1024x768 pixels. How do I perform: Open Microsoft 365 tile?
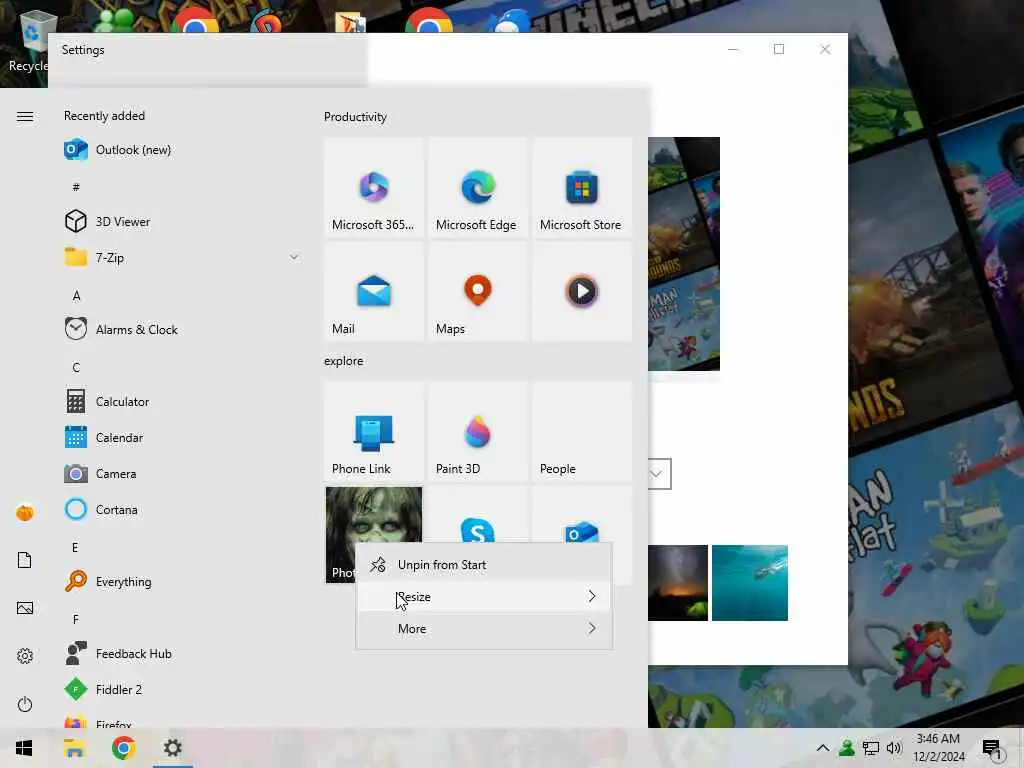[374, 187]
